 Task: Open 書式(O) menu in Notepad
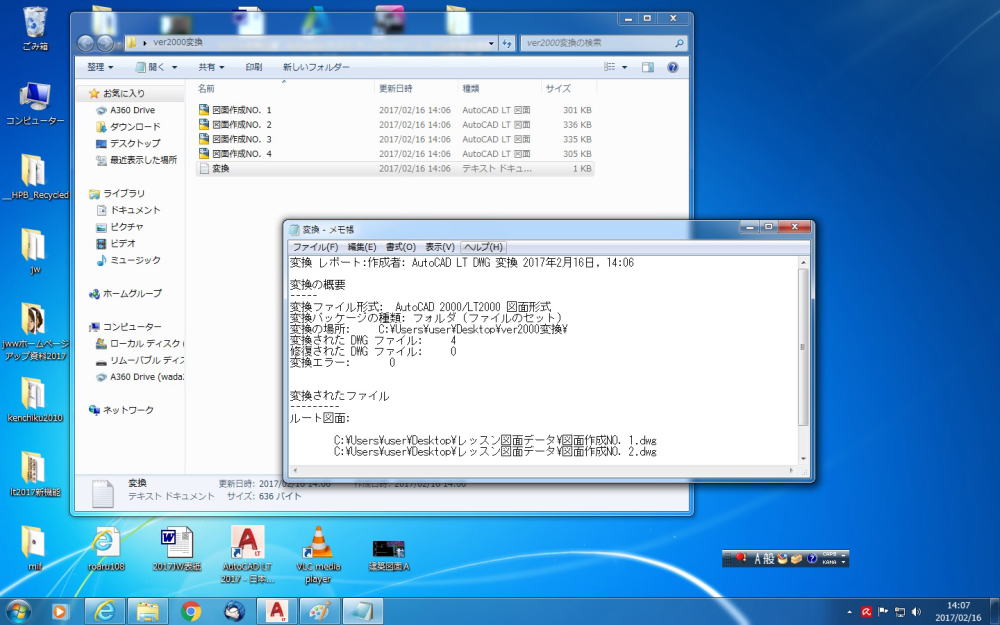[401, 247]
